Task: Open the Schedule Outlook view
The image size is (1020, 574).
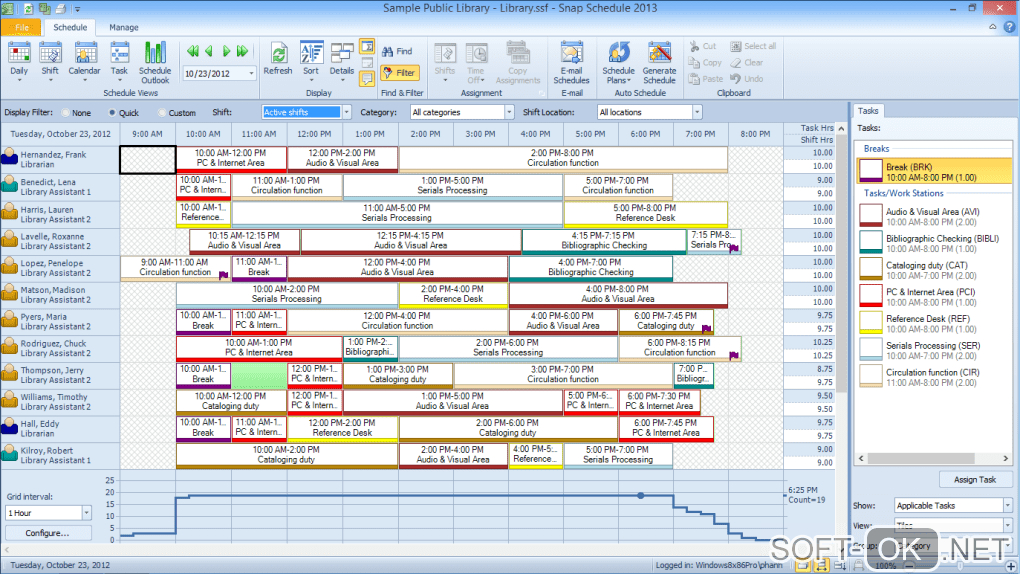Action: (x=155, y=62)
